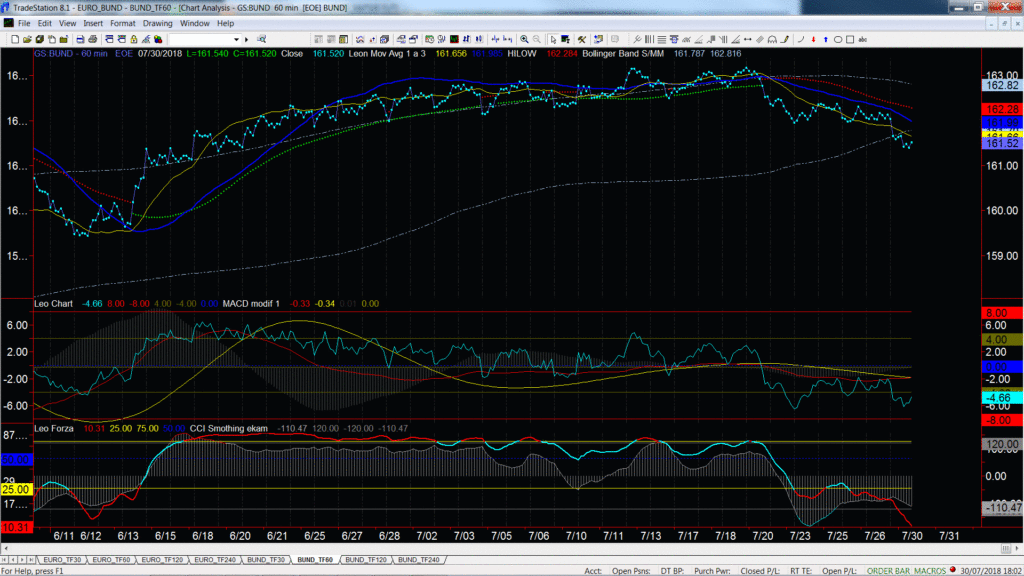
Task: Open the Insert menu
Action: 93,24
